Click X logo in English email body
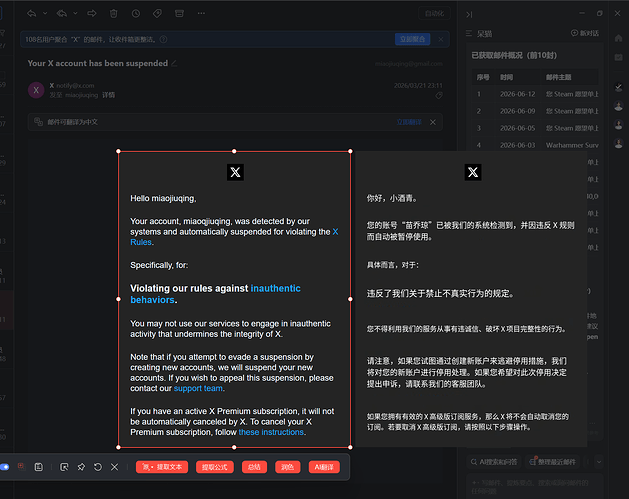The image size is (629, 499). click(x=235, y=172)
